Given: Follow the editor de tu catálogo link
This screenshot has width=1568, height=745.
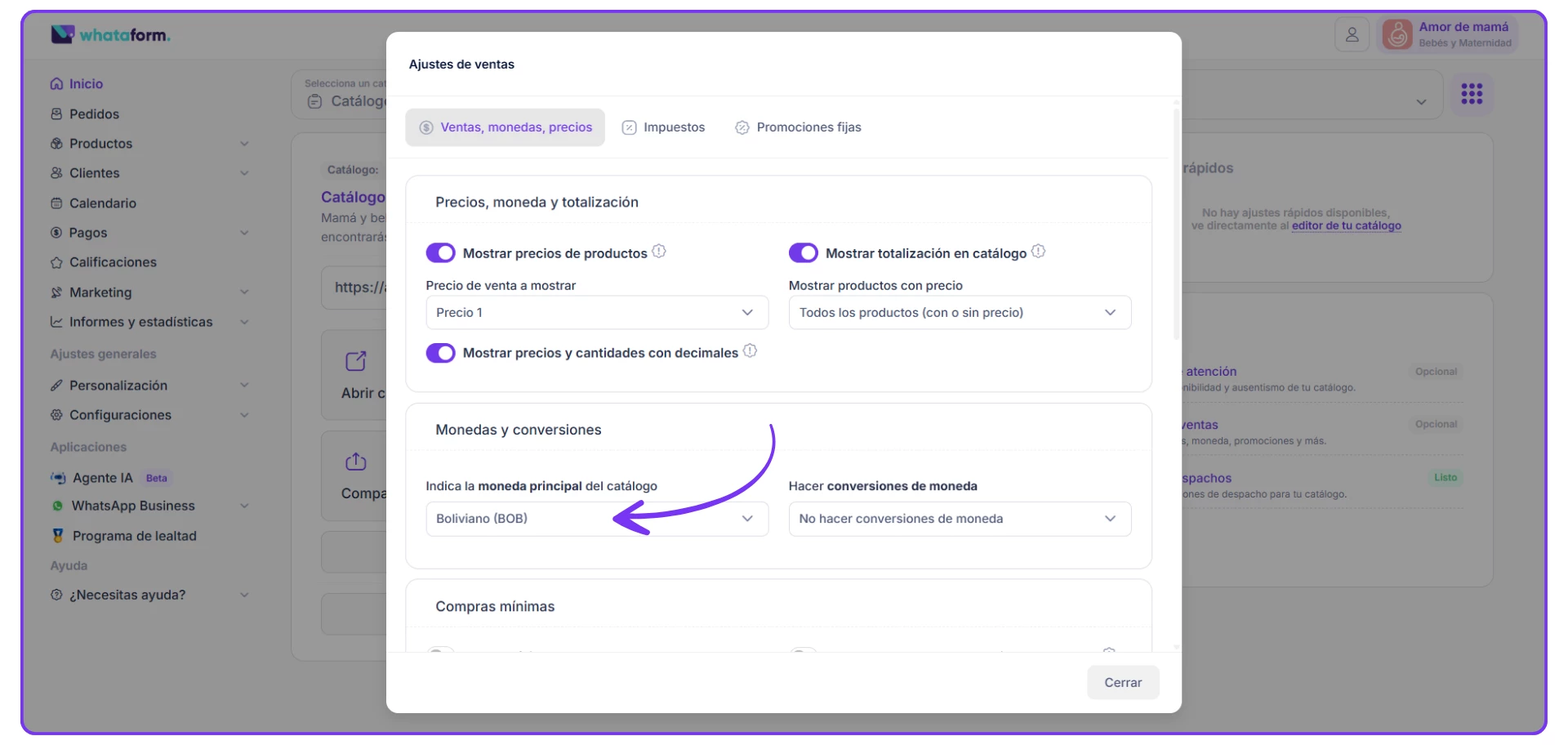Looking at the screenshot, I should click(x=1346, y=226).
